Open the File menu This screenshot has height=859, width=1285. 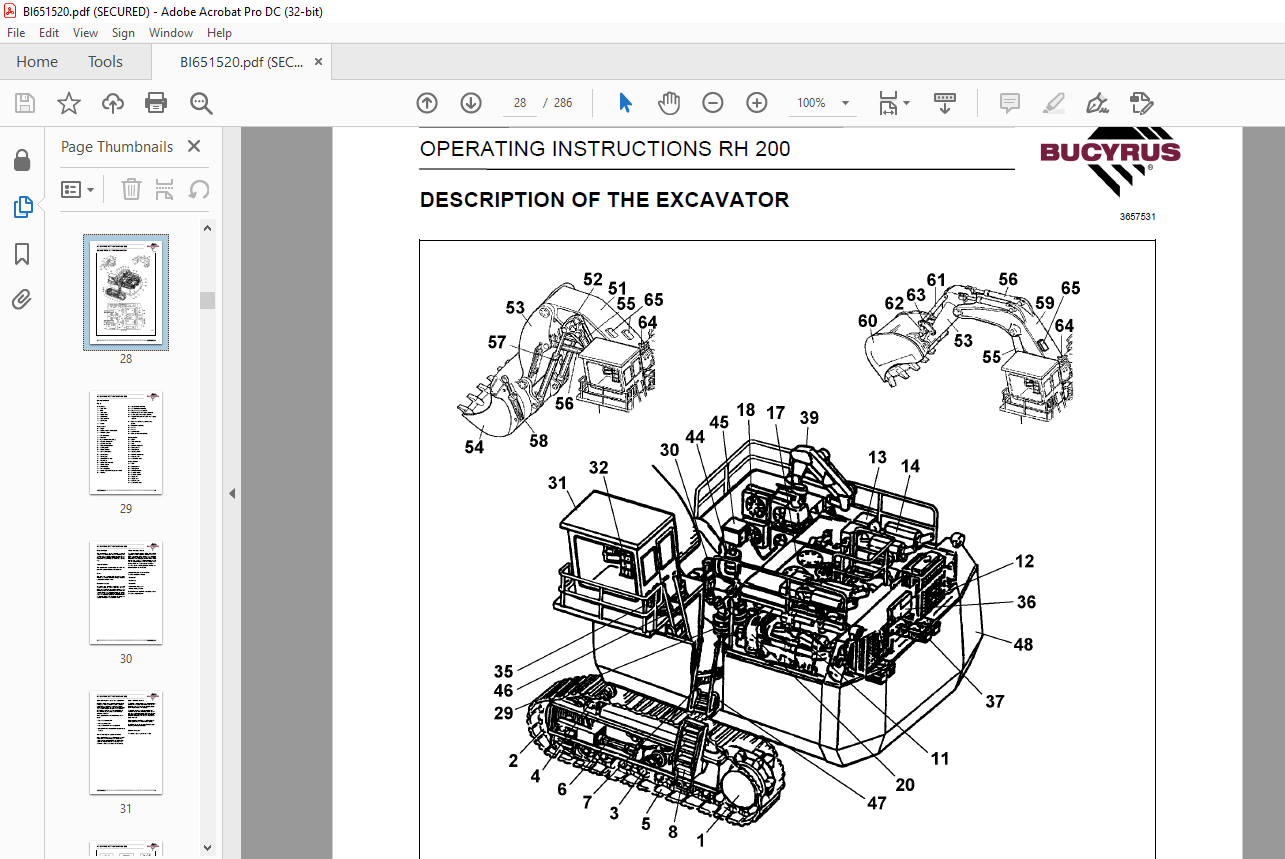[x=16, y=33]
